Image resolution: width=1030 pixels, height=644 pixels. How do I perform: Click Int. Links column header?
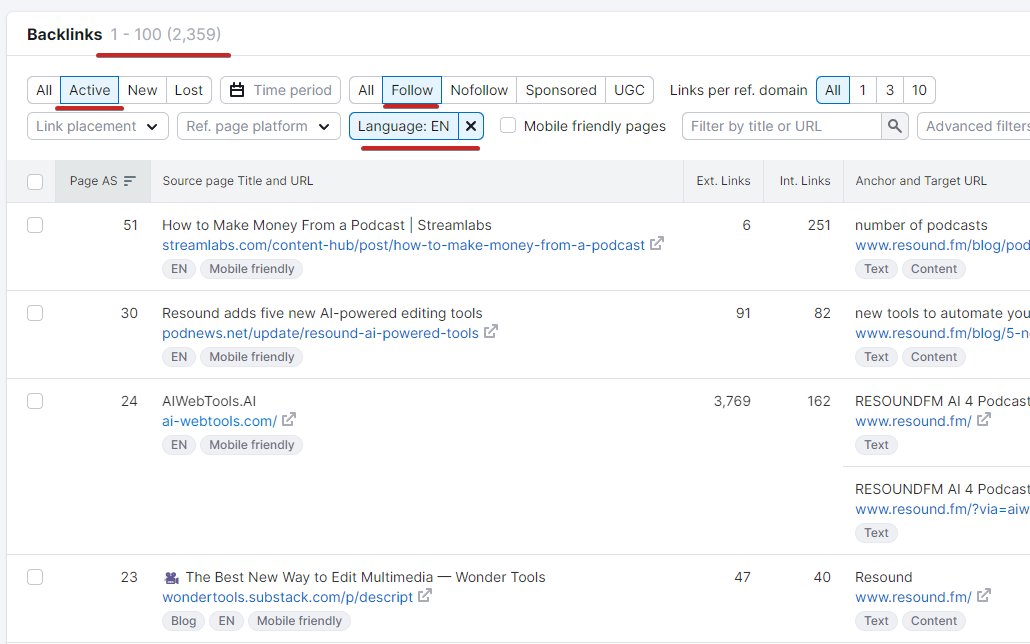pyautogui.click(x=805, y=181)
